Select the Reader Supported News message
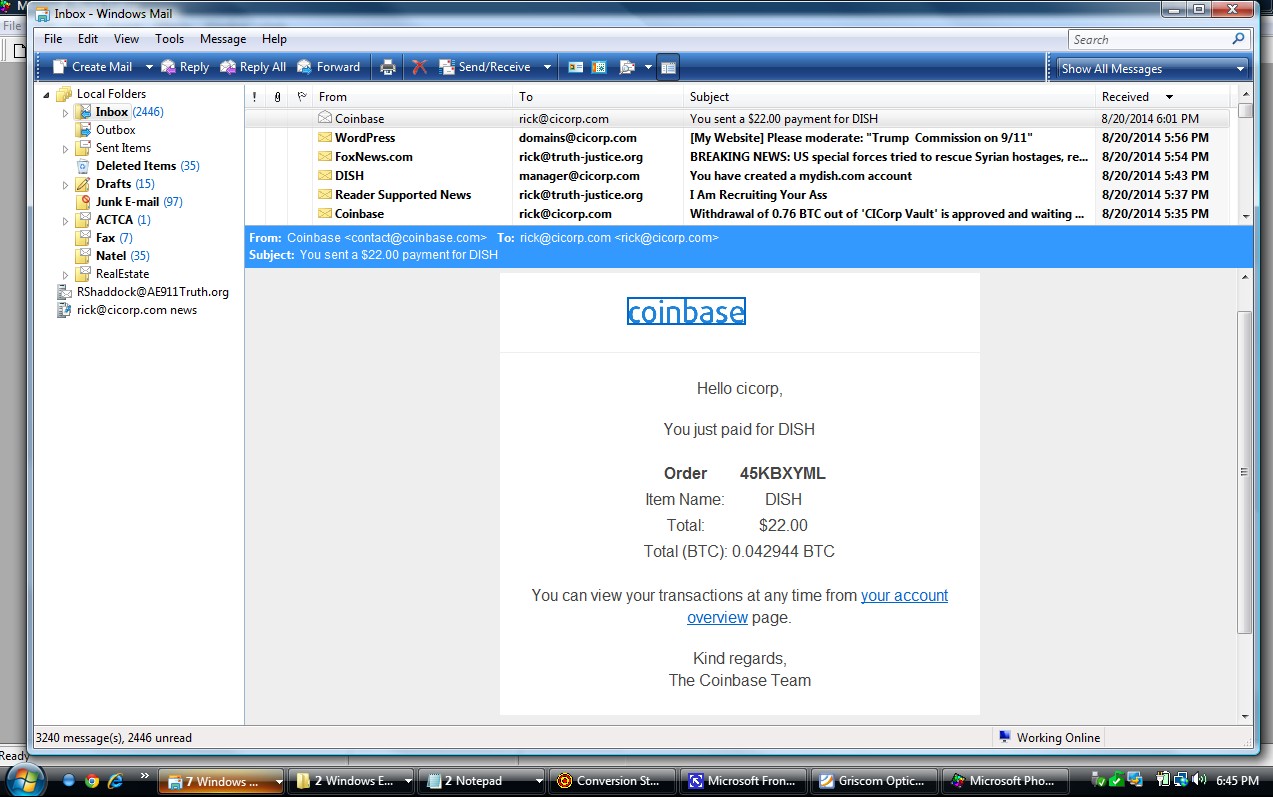 pyautogui.click(x=740, y=195)
